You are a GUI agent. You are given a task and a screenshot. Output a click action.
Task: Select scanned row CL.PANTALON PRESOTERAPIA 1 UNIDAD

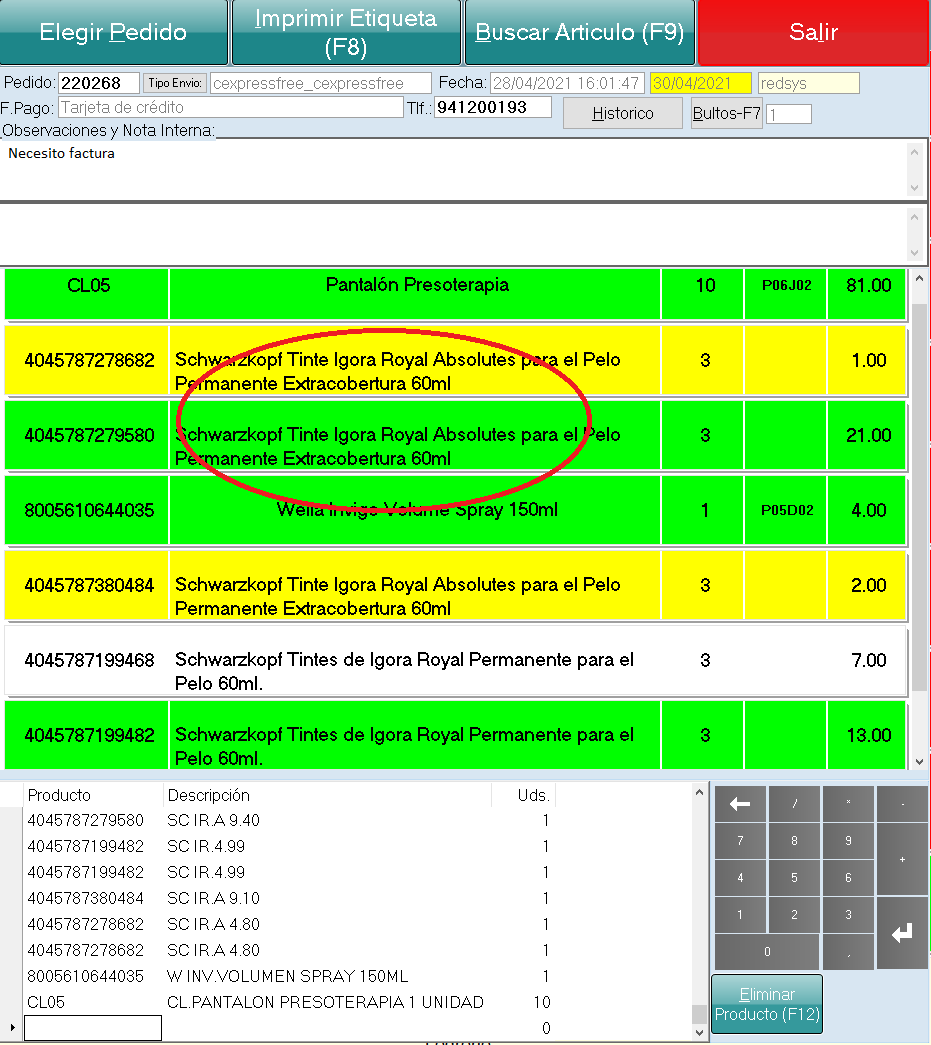289,1002
